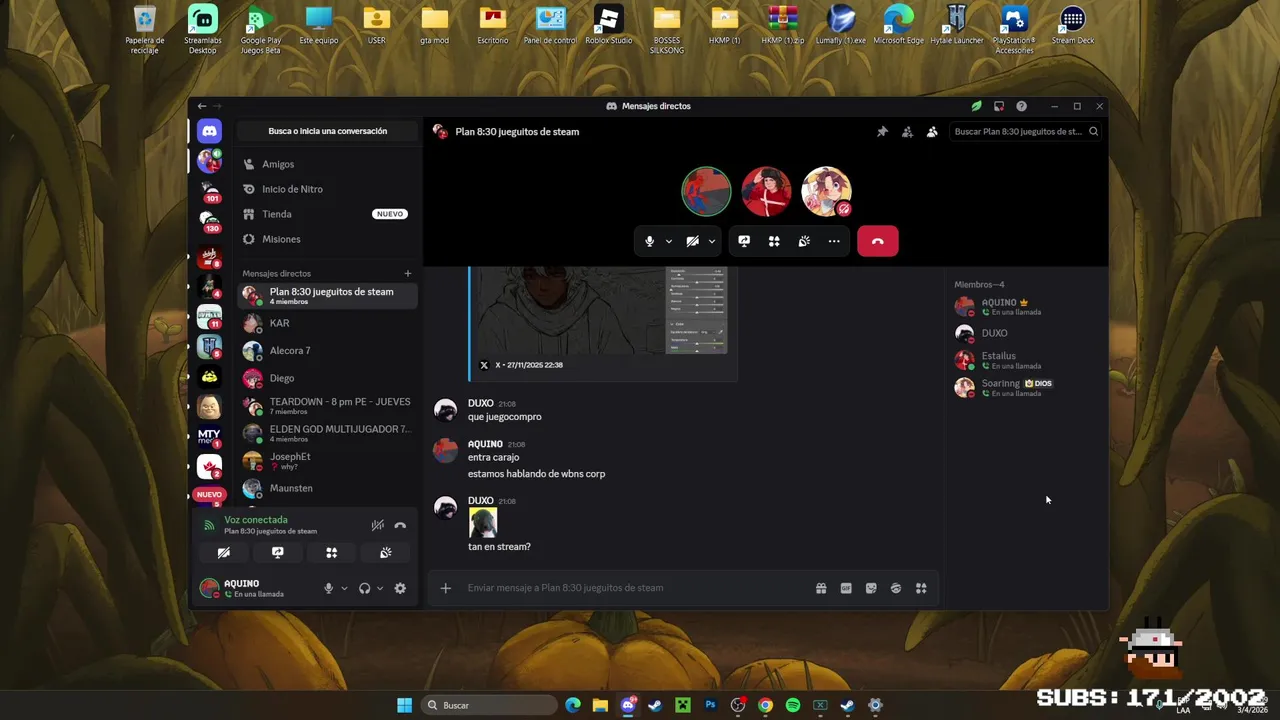Screen dimensions: 1280x720
Task: Click the green leaf icon in title bar
Action: coord(976,106)
